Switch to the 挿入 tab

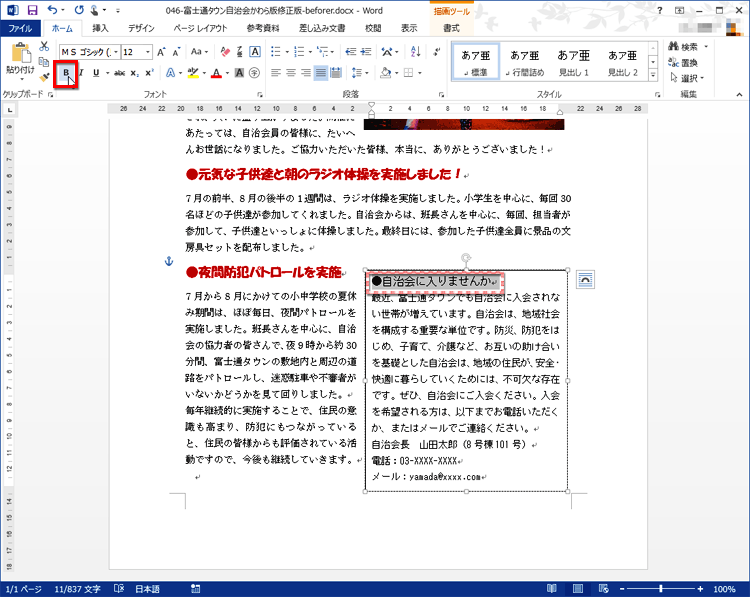[x=100, y=28]
